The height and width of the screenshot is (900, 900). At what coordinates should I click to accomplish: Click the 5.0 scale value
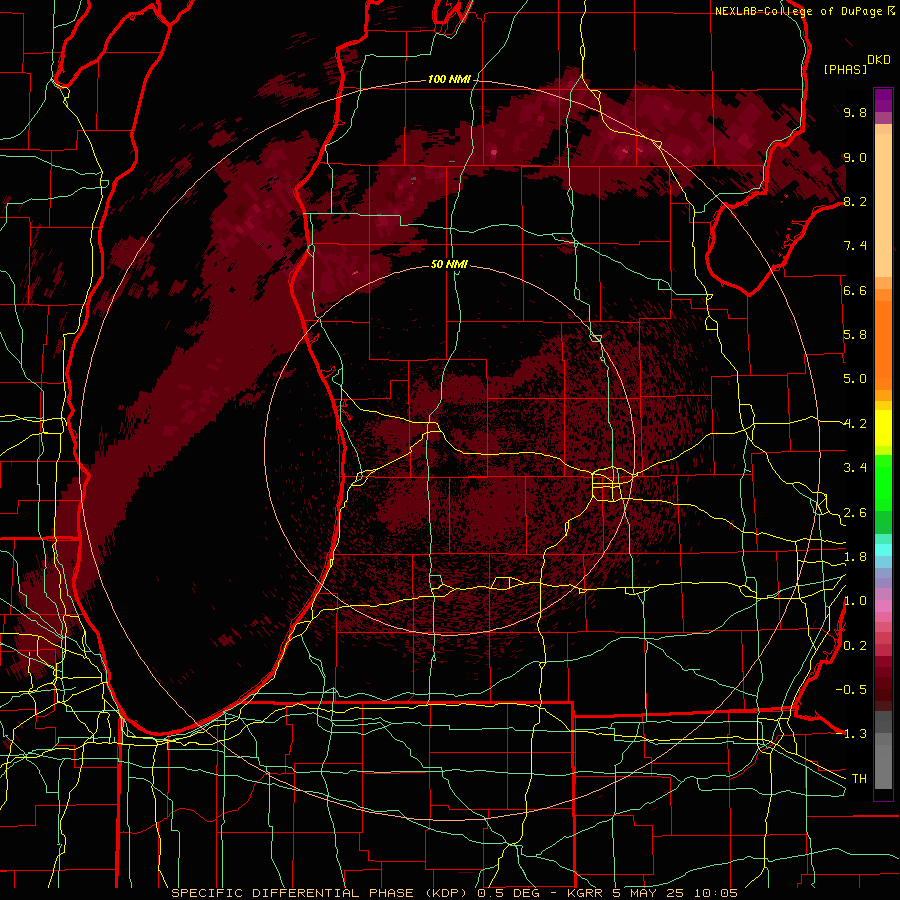point(855,379)
